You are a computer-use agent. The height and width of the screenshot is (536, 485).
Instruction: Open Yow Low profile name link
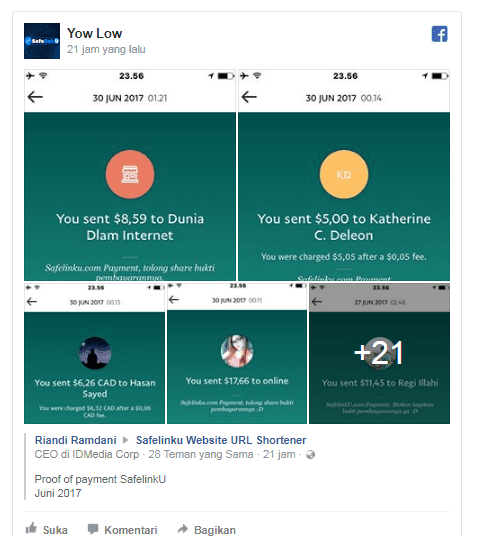pos(94,34)
